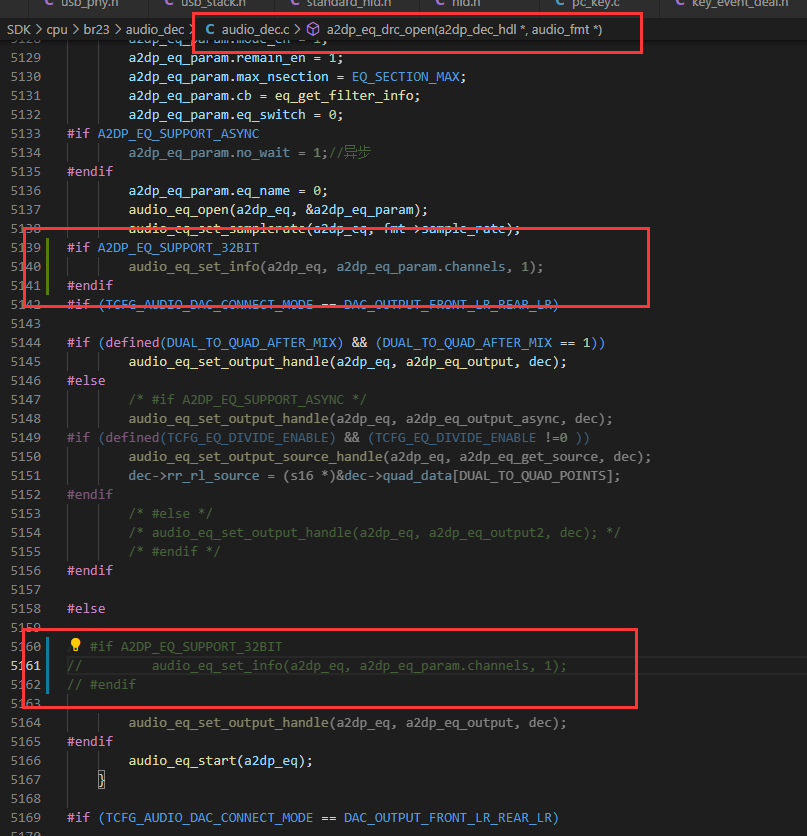Click A2DP_EQ_SUPPORT_32BIT macro on line 5139
This screenshot has height=836, width=807.
pyautogui.click(x=178, y=247)
